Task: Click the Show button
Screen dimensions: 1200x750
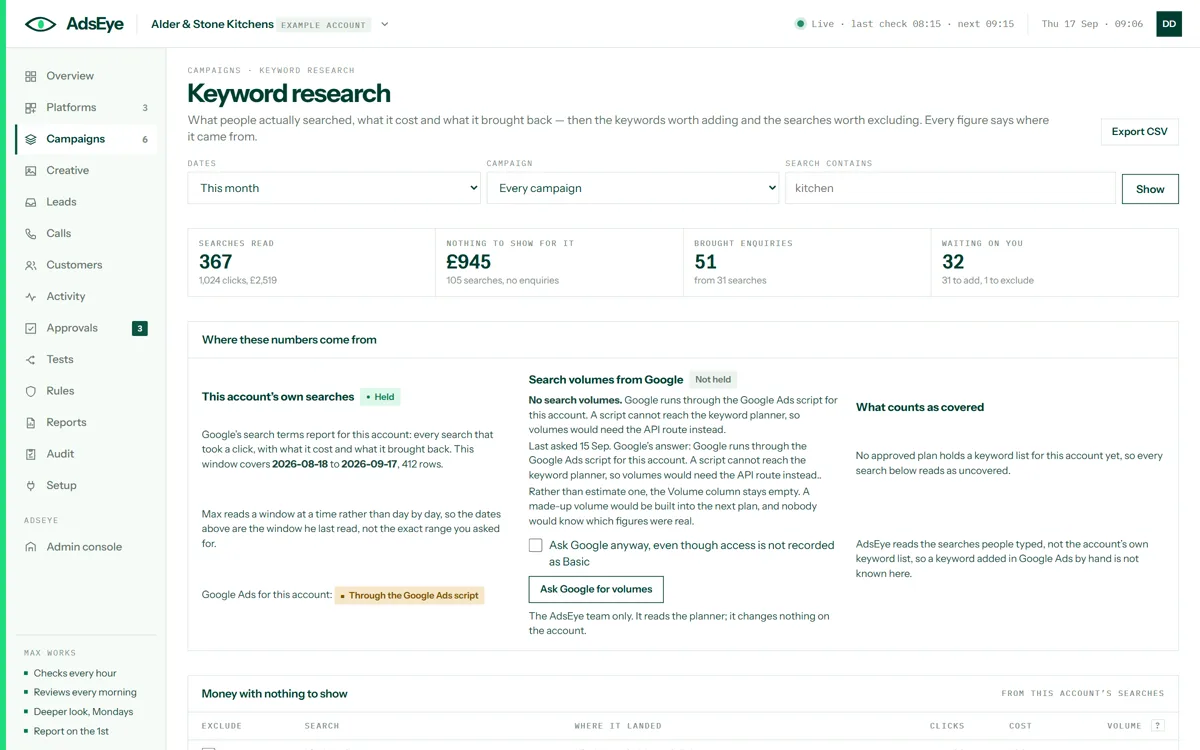Action: tap(1150, 189)
